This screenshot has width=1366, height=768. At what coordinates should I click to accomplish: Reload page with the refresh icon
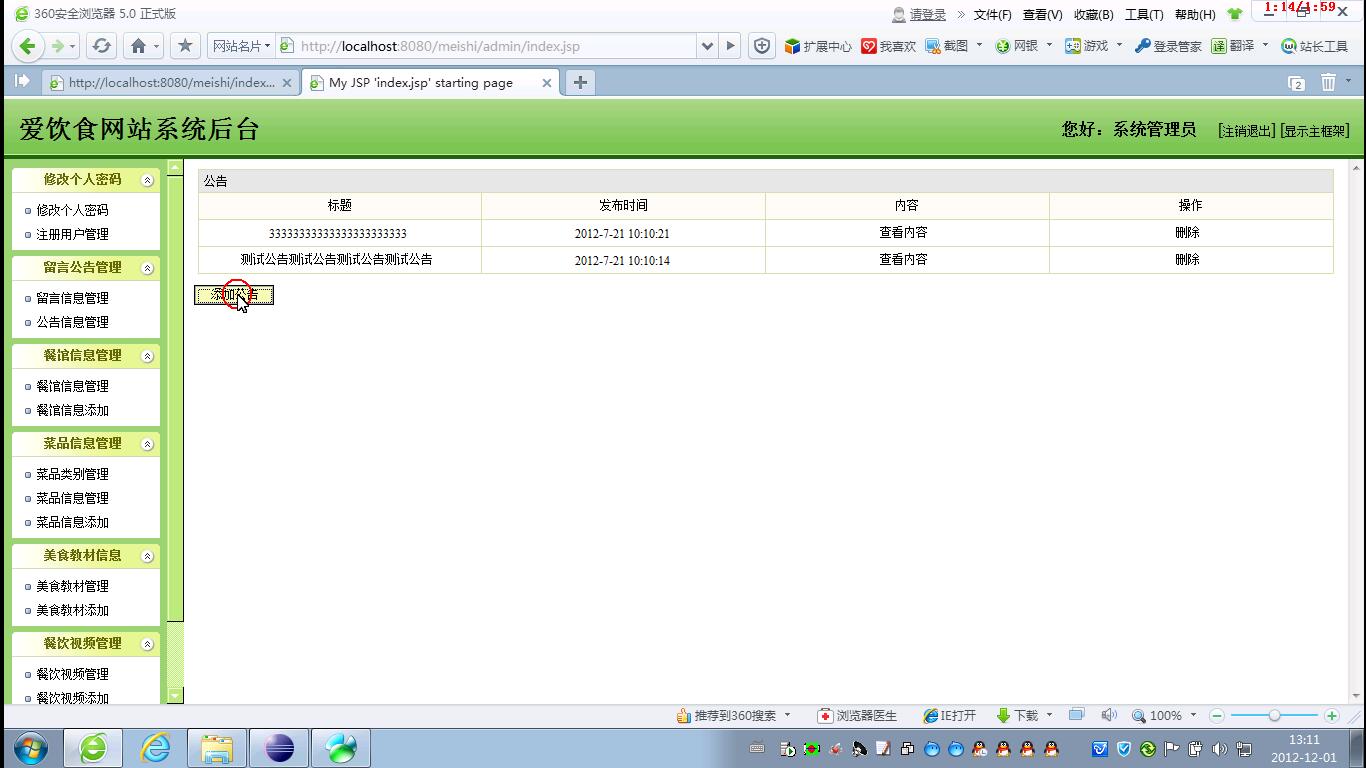point(101,46)
